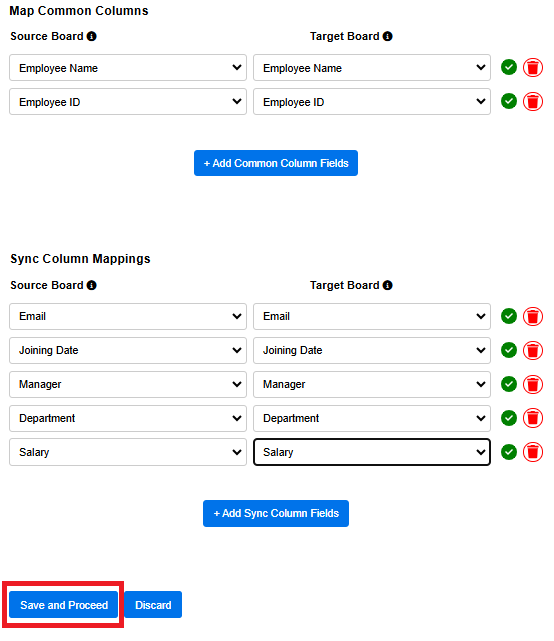This screenshot has height=641, width=554.
Task: Click green checkmark on Employee Name row
Action: [509, 67]
